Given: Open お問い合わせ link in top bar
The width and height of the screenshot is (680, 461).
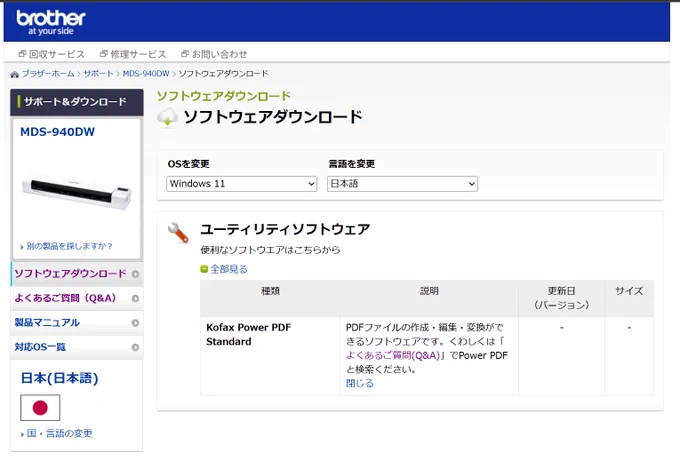Looking at the screenshot, I should click(220, 54).
